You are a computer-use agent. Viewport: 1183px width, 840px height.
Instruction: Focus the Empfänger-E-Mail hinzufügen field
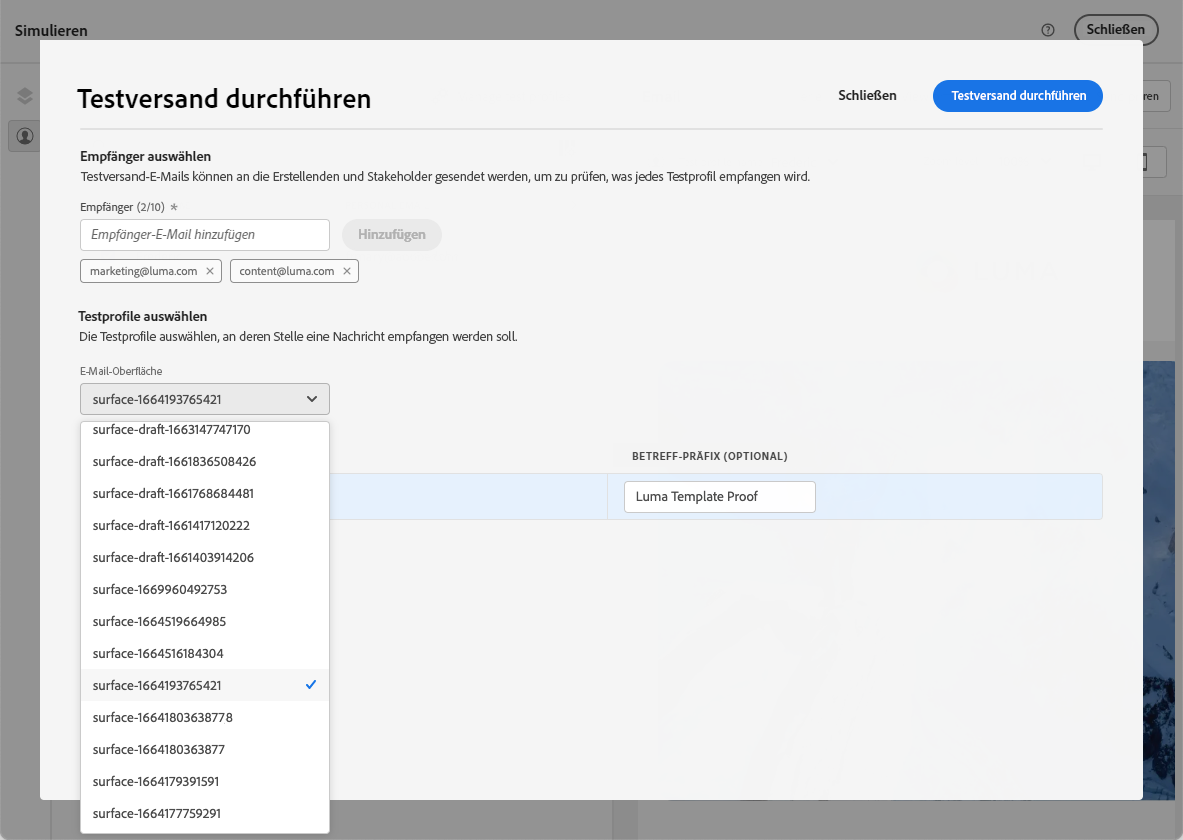pos(205,235)
